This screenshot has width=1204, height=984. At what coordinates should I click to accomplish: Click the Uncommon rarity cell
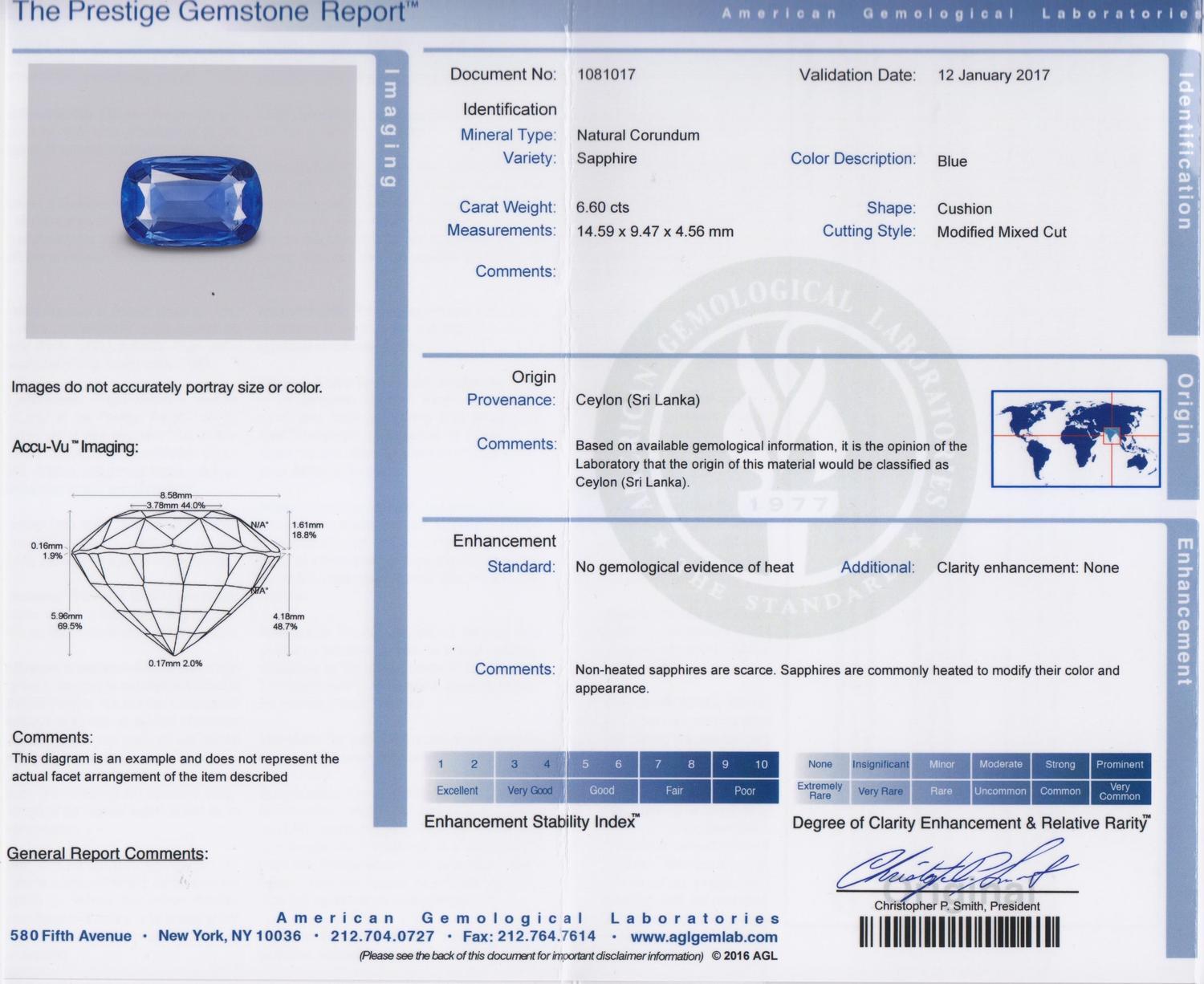pos(1001,791)
